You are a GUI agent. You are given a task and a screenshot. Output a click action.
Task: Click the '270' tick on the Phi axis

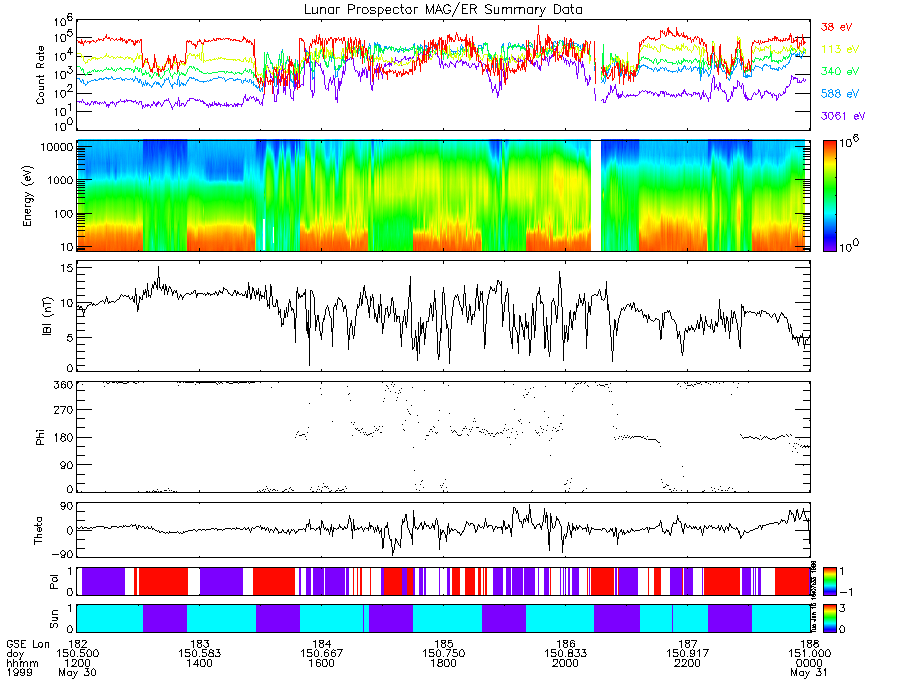pyautogui.click(x=64, y=410)
